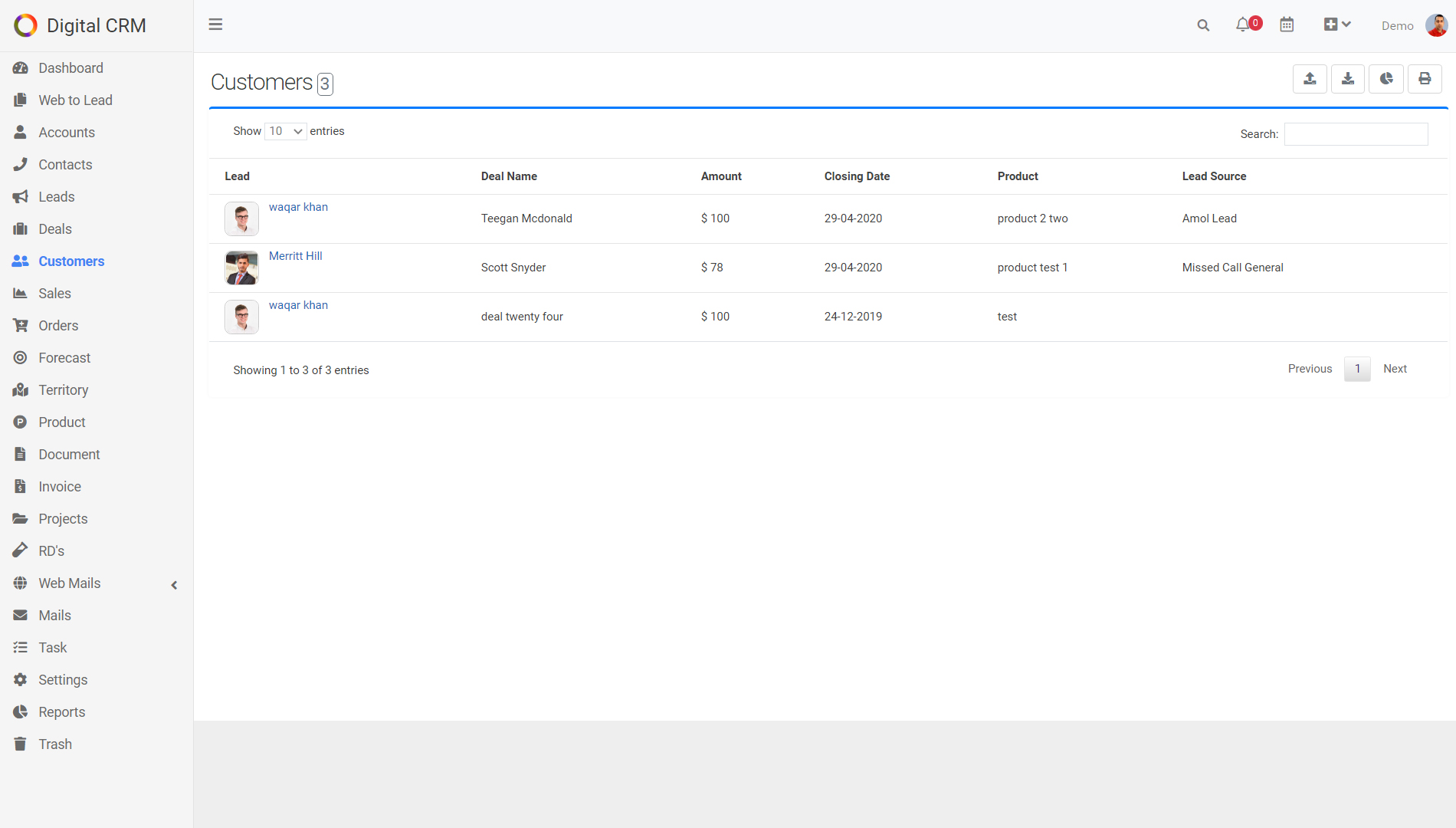Sort table by Deal Name column
The width and height of the screenshot is (1456, 828).
click(x=509, y=176)
